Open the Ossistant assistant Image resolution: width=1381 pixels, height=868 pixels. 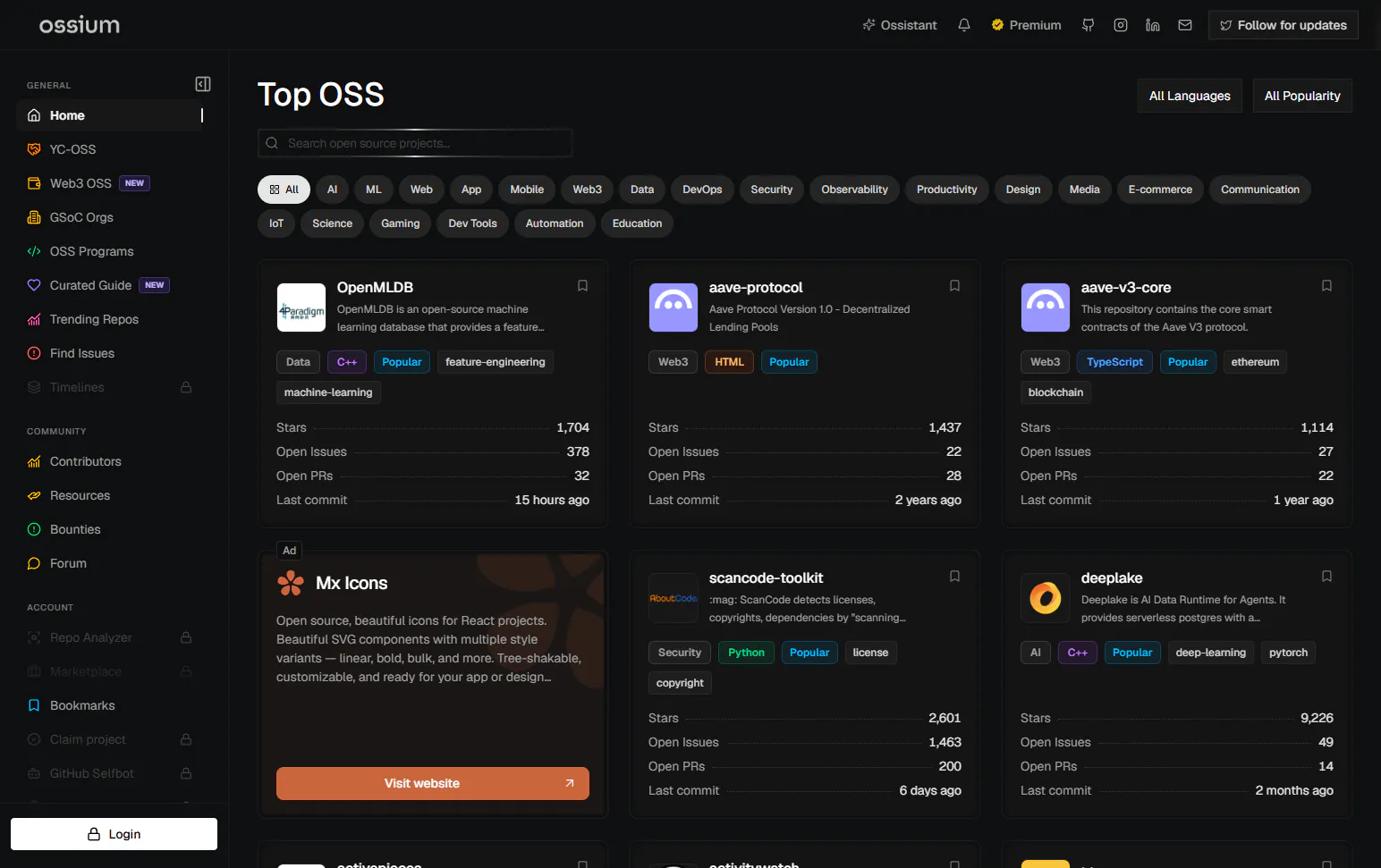(x=900, y=25)
